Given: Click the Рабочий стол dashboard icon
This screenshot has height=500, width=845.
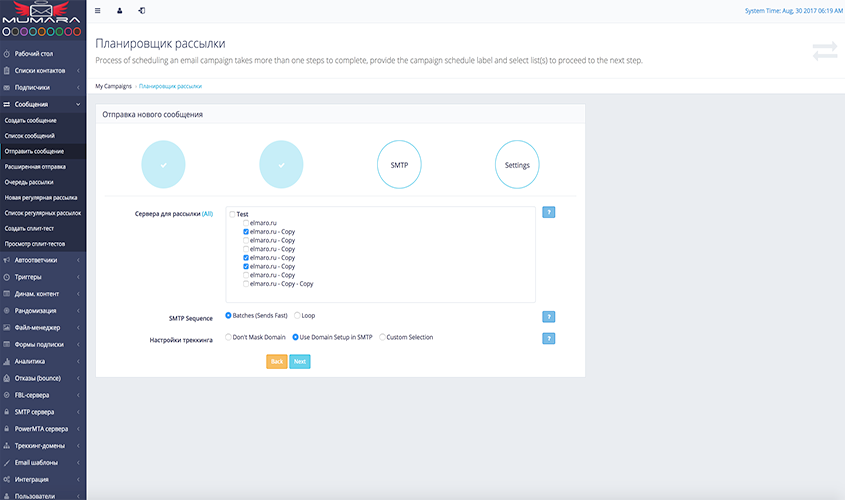Looking at the screenshot, I should [x=7, y=54].
